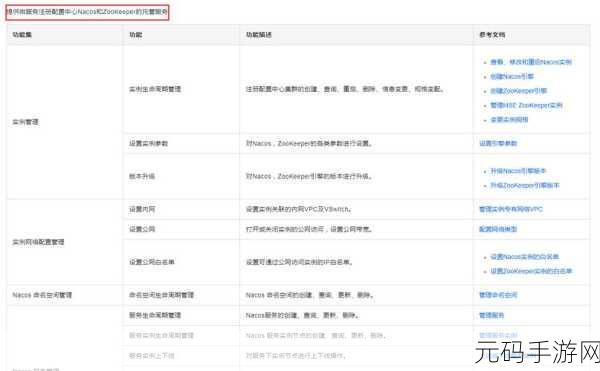Click the description starting '打开或关闭实例的公网访问'

tap(309, 229)
